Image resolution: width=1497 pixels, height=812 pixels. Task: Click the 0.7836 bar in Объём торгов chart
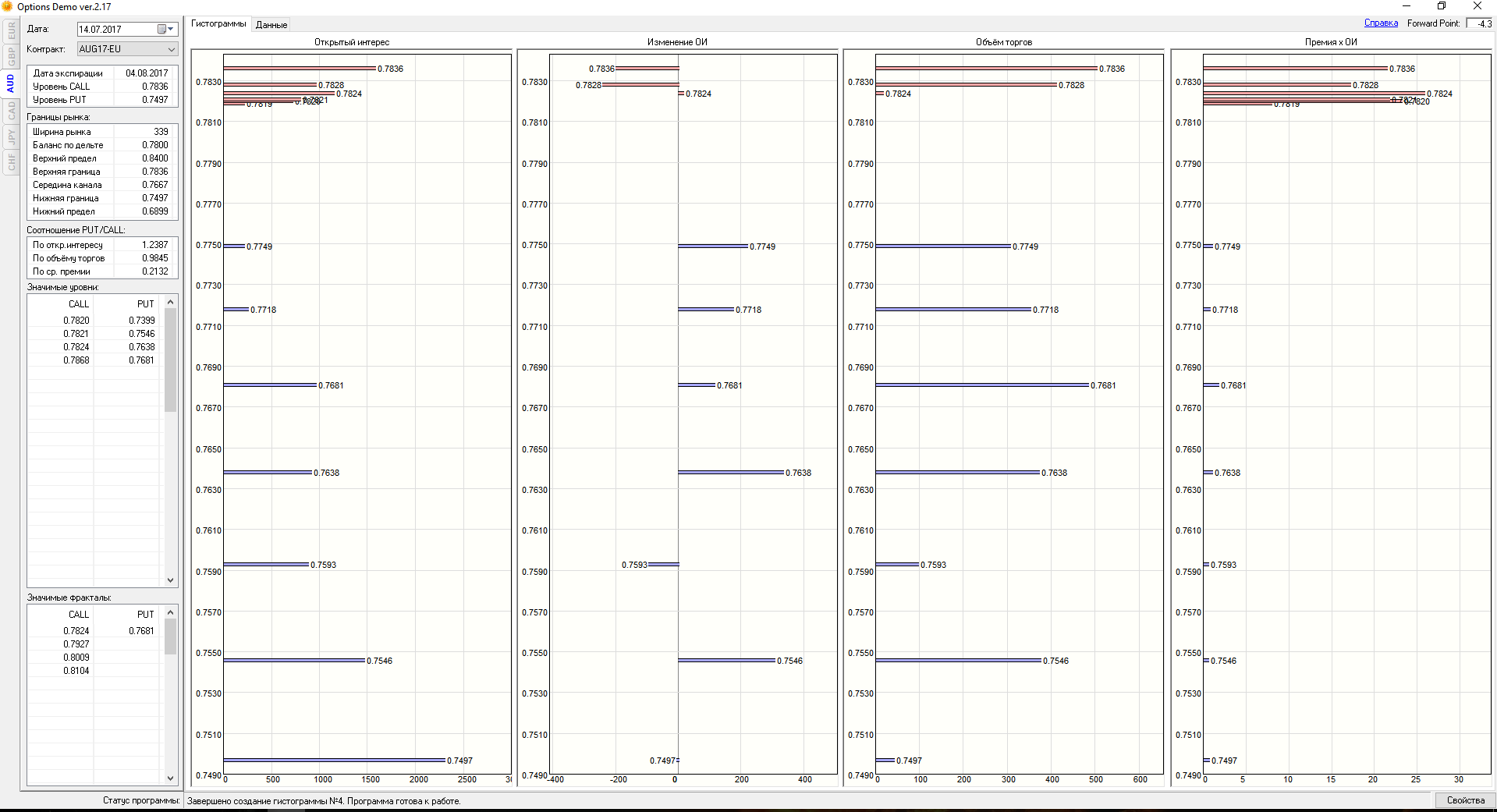pos(986,68)
